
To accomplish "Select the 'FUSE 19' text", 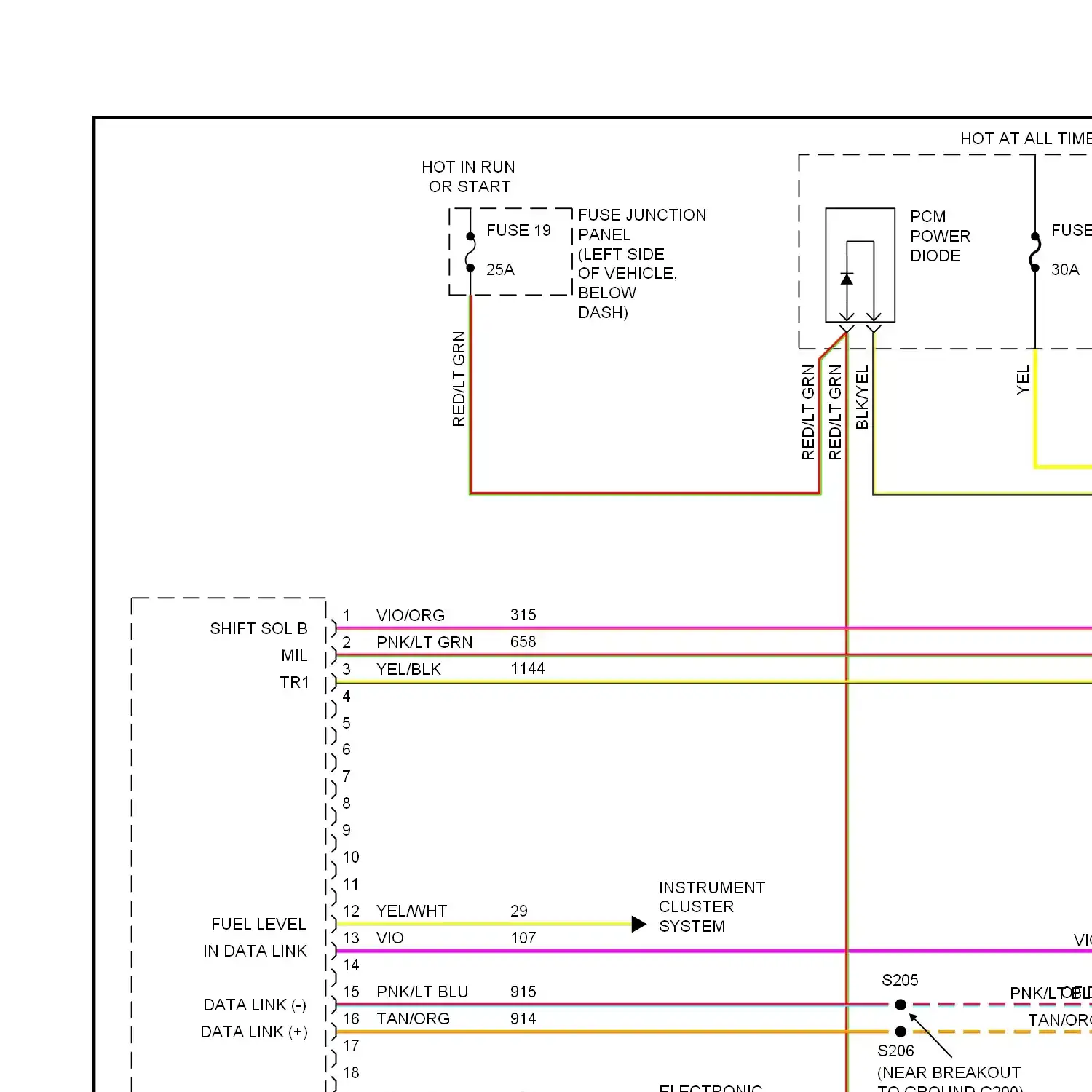I will (518, 230).
